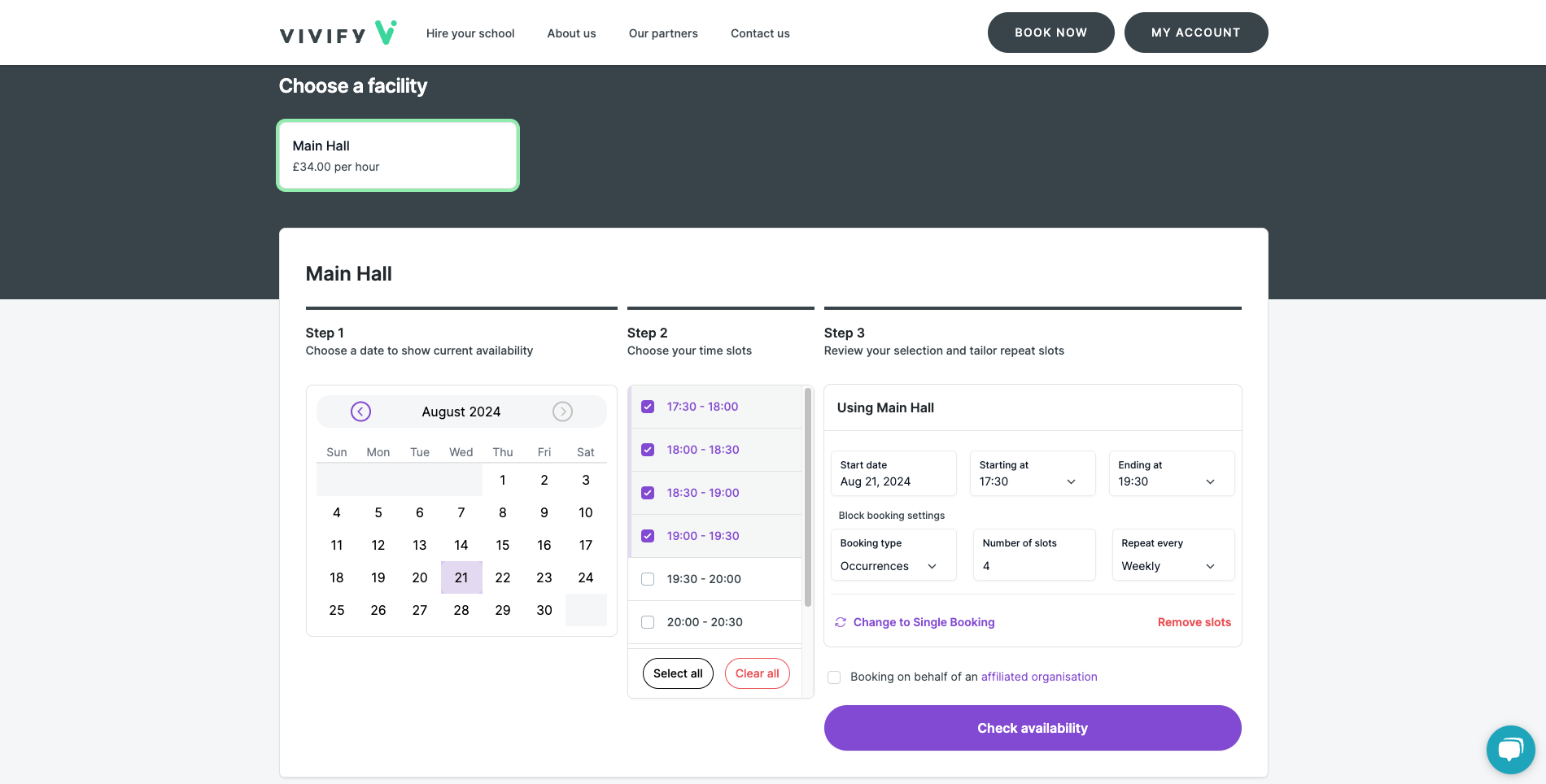Check Booking on behalf of an affiliated organisation
This screenshot has width=1546, height=784.
(834, 677)
